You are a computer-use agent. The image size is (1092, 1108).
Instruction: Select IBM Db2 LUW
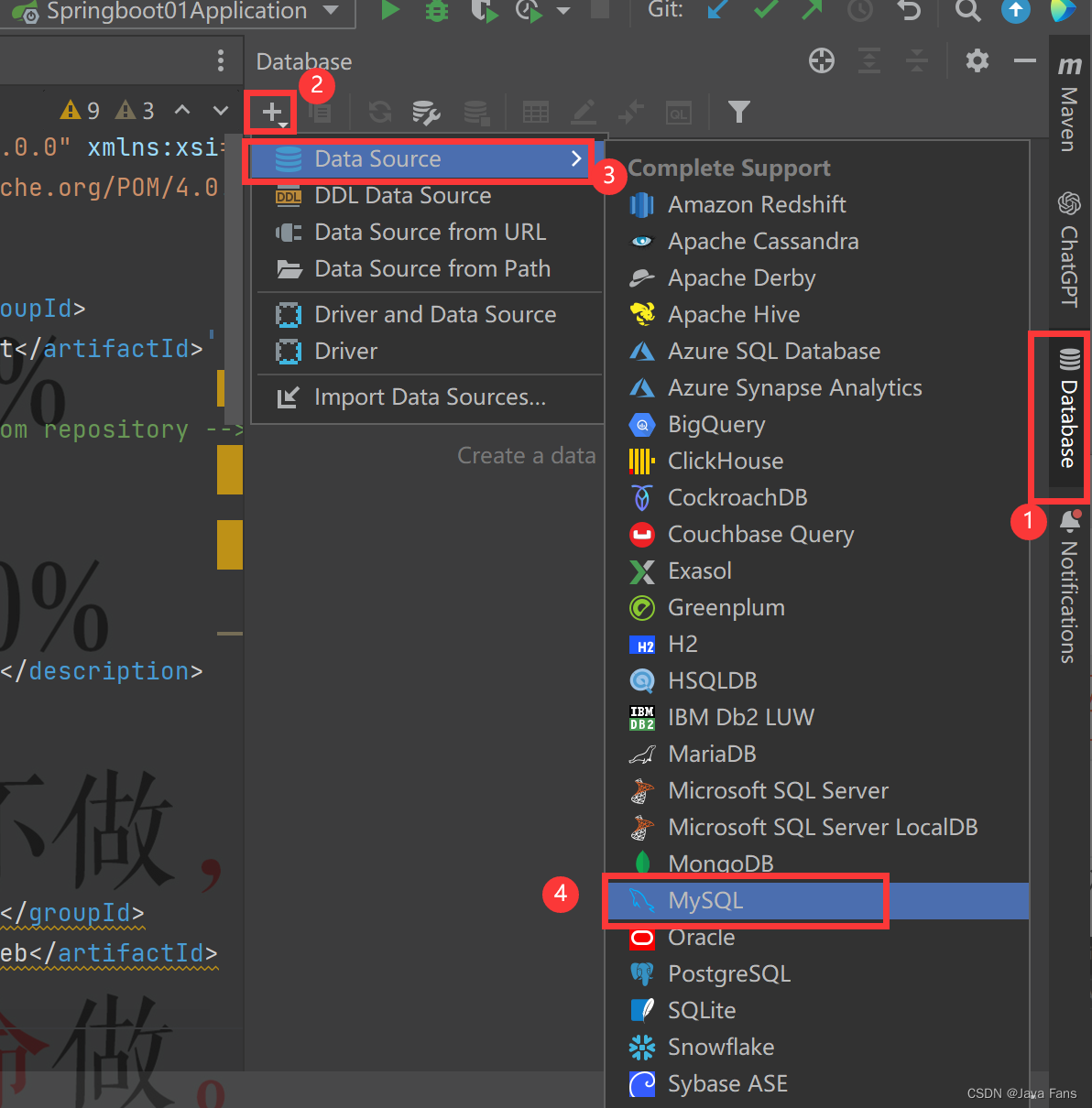817,718
